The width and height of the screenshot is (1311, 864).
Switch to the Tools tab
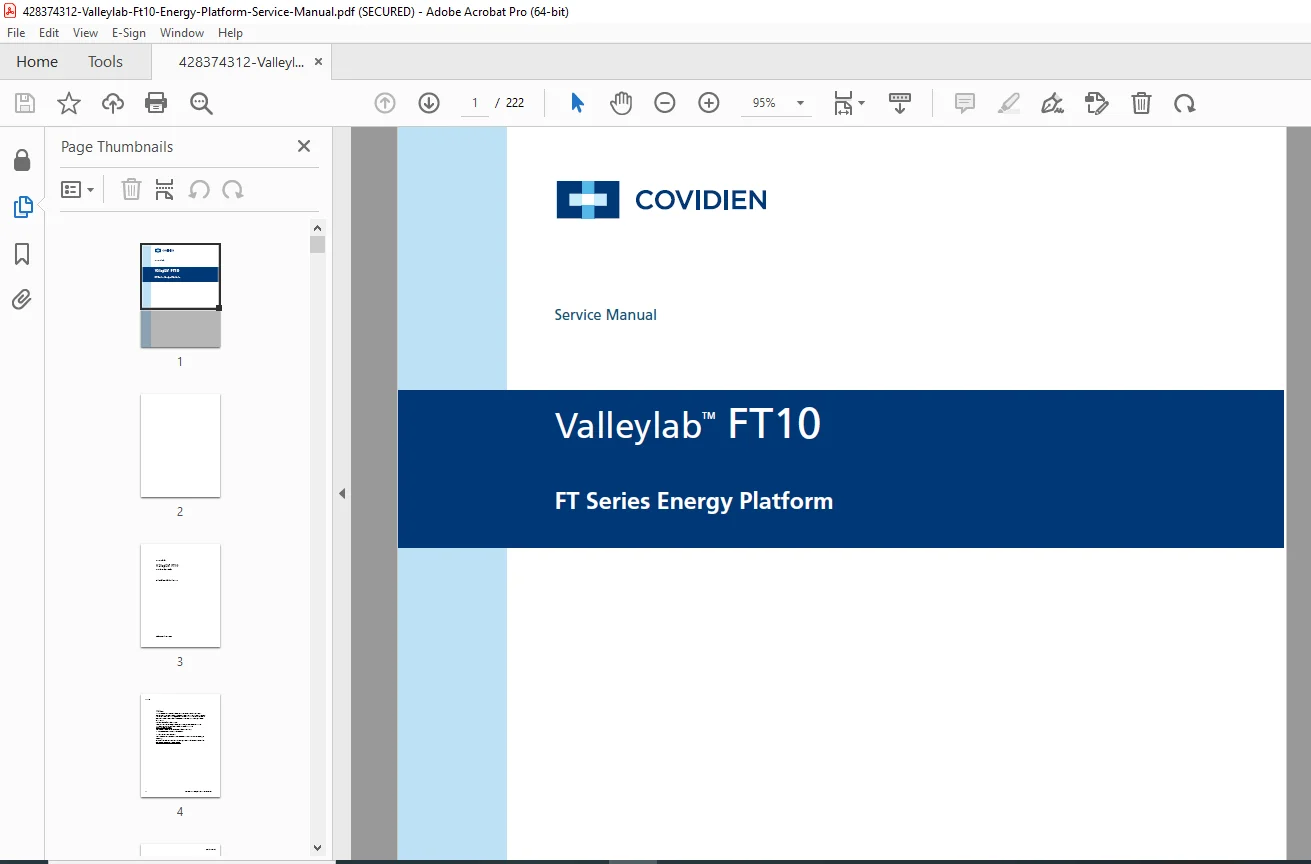click(x=105, y=62)
